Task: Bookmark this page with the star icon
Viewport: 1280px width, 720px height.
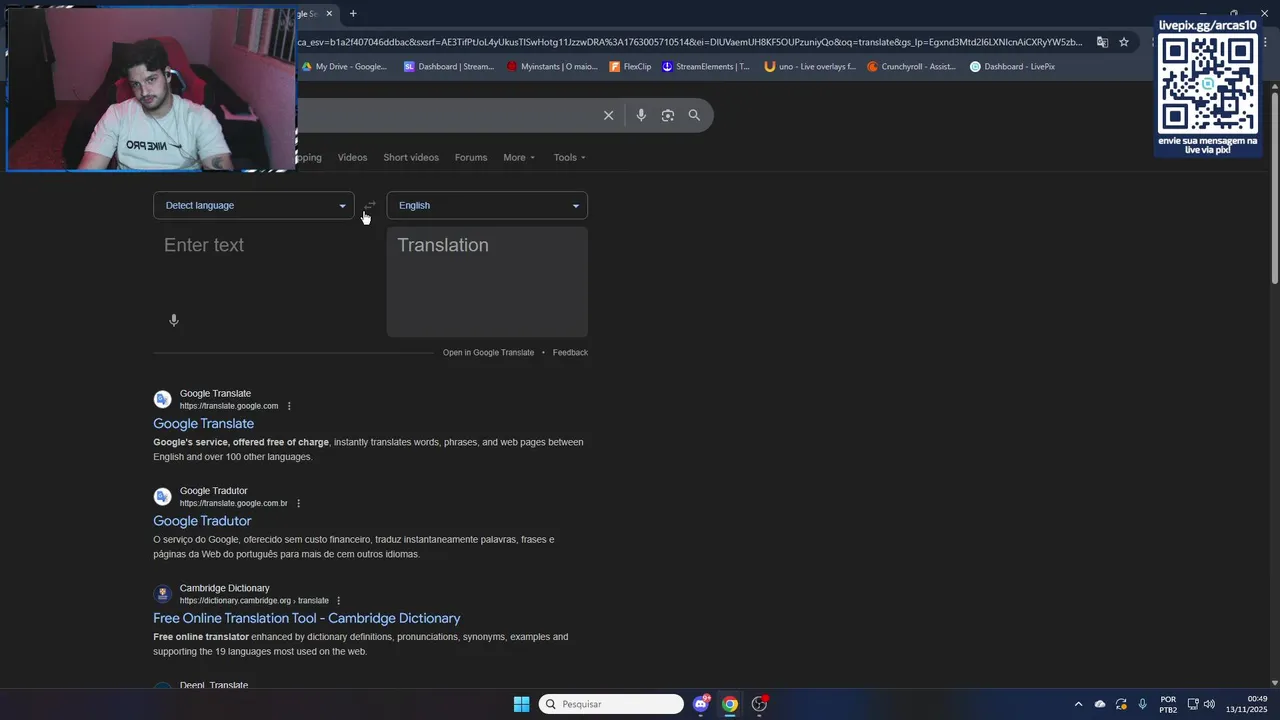Action: coord(1124,42)
